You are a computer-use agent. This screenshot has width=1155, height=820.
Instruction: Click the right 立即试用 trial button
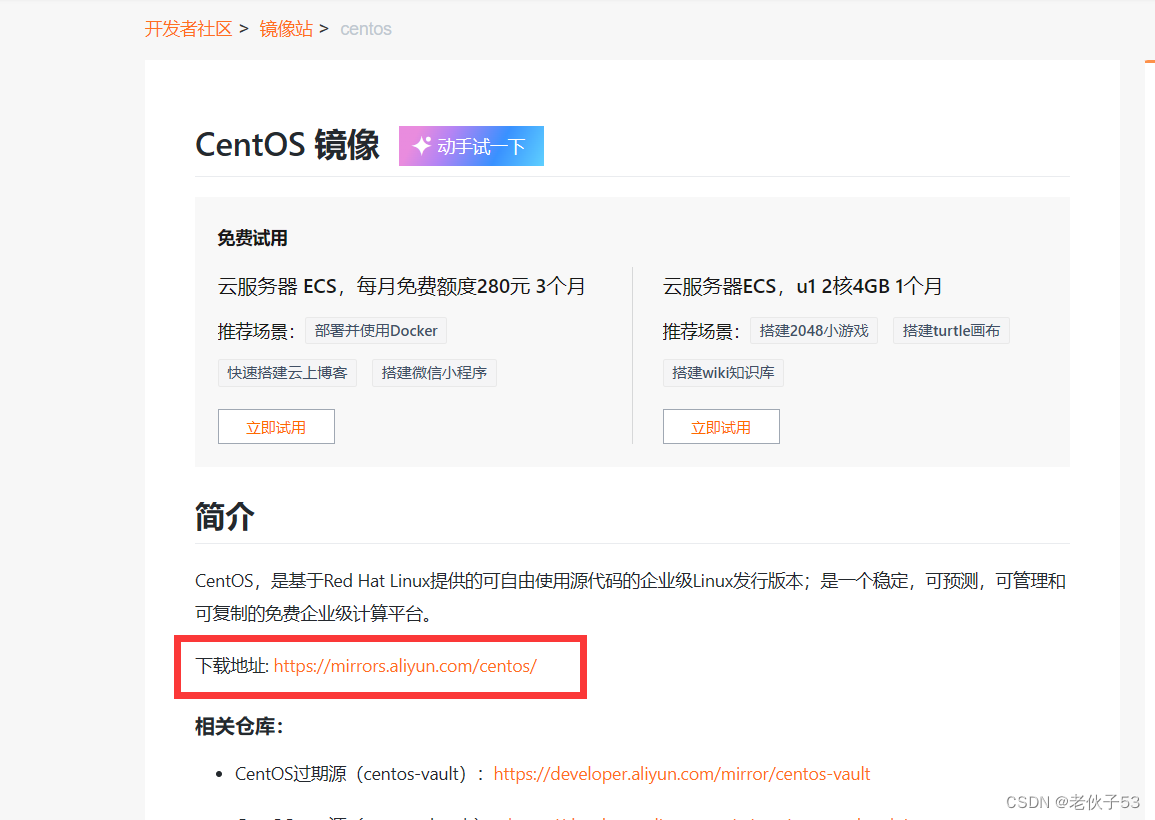pos(721,426)
